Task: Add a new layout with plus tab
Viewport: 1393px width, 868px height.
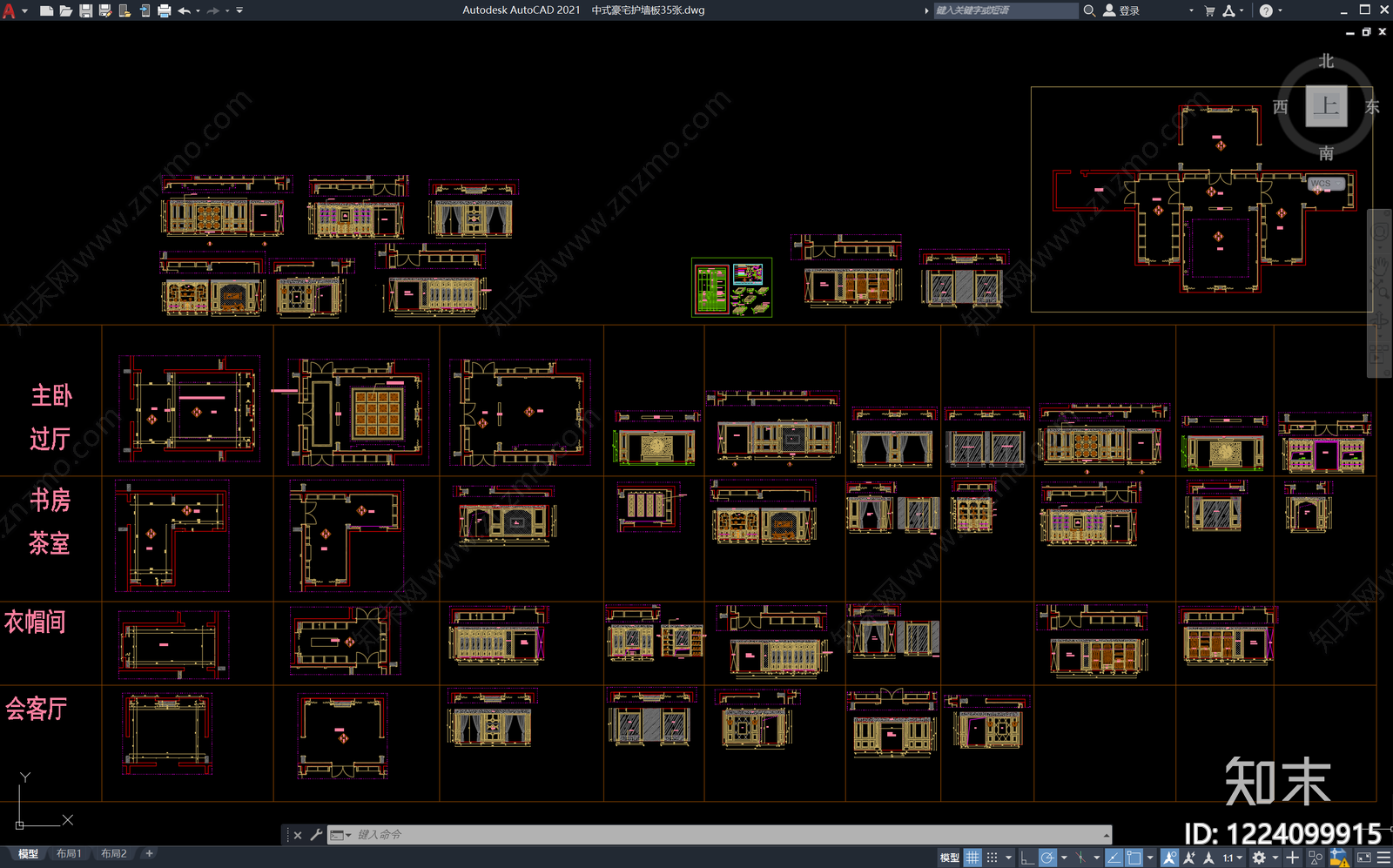Action: coord(149,854)
